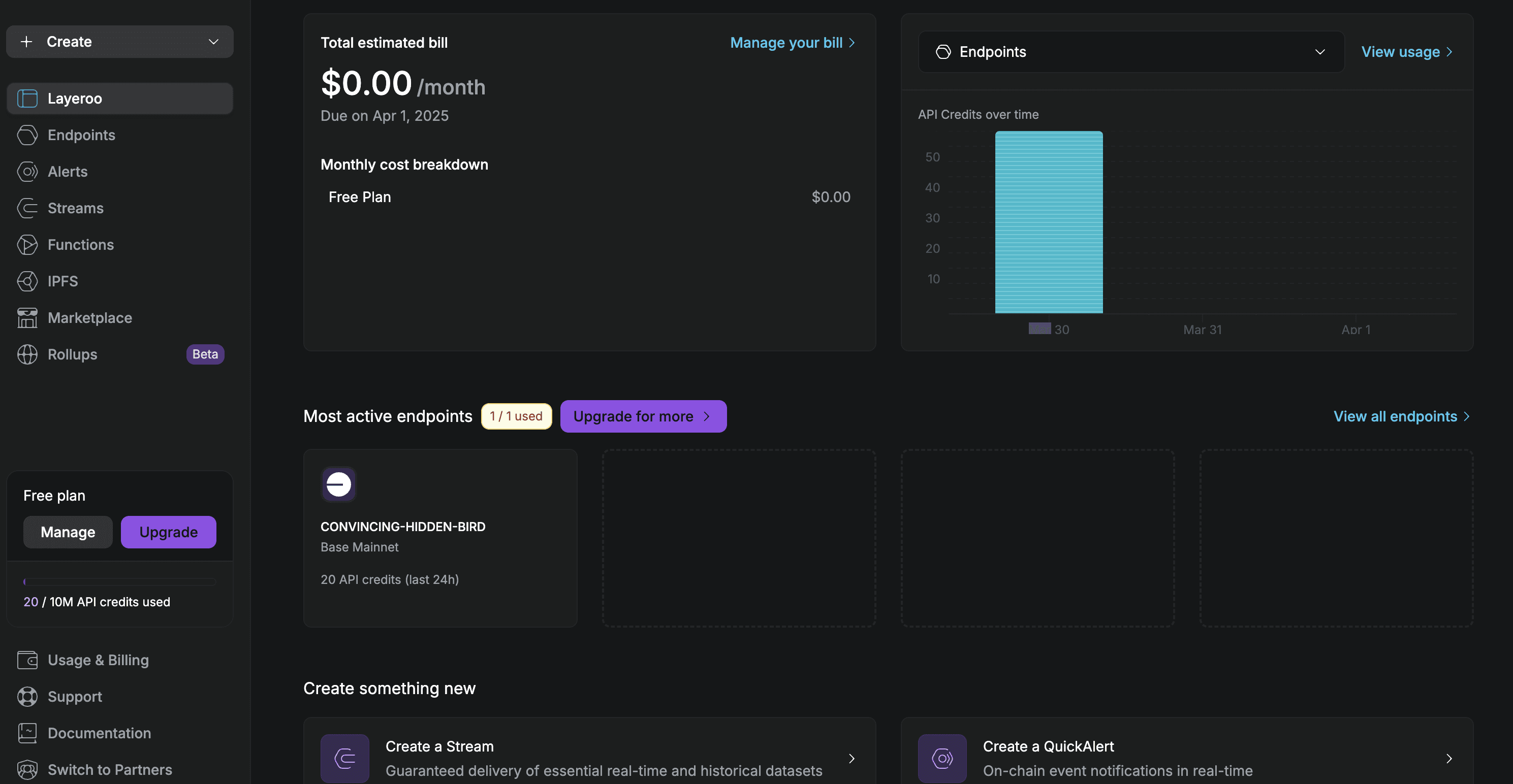Open Support via its sidebar icon
Viewport: 1513px width, 784px height.
(27, 697)
